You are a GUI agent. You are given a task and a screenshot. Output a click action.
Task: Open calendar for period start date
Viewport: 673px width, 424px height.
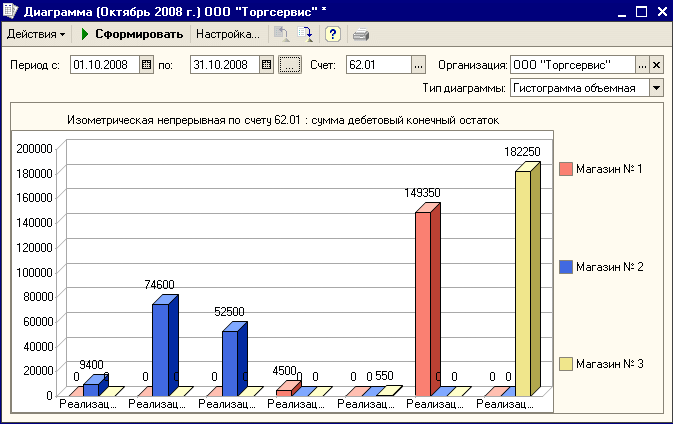(x=146, y=65)
